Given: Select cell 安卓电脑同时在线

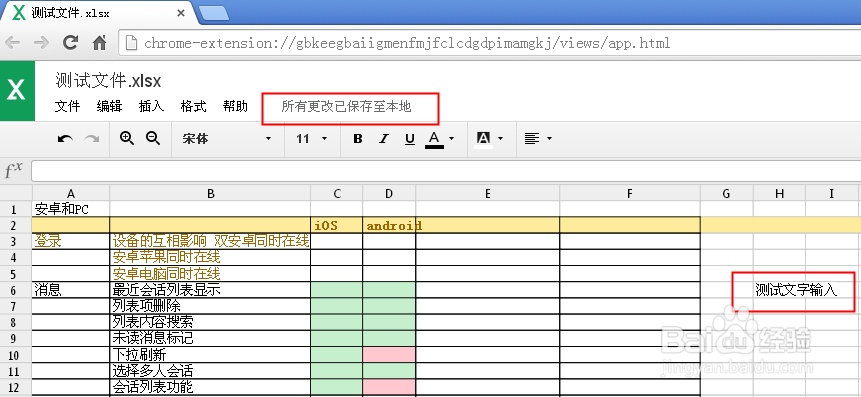Looking at the screenshot, I should 210,273.
